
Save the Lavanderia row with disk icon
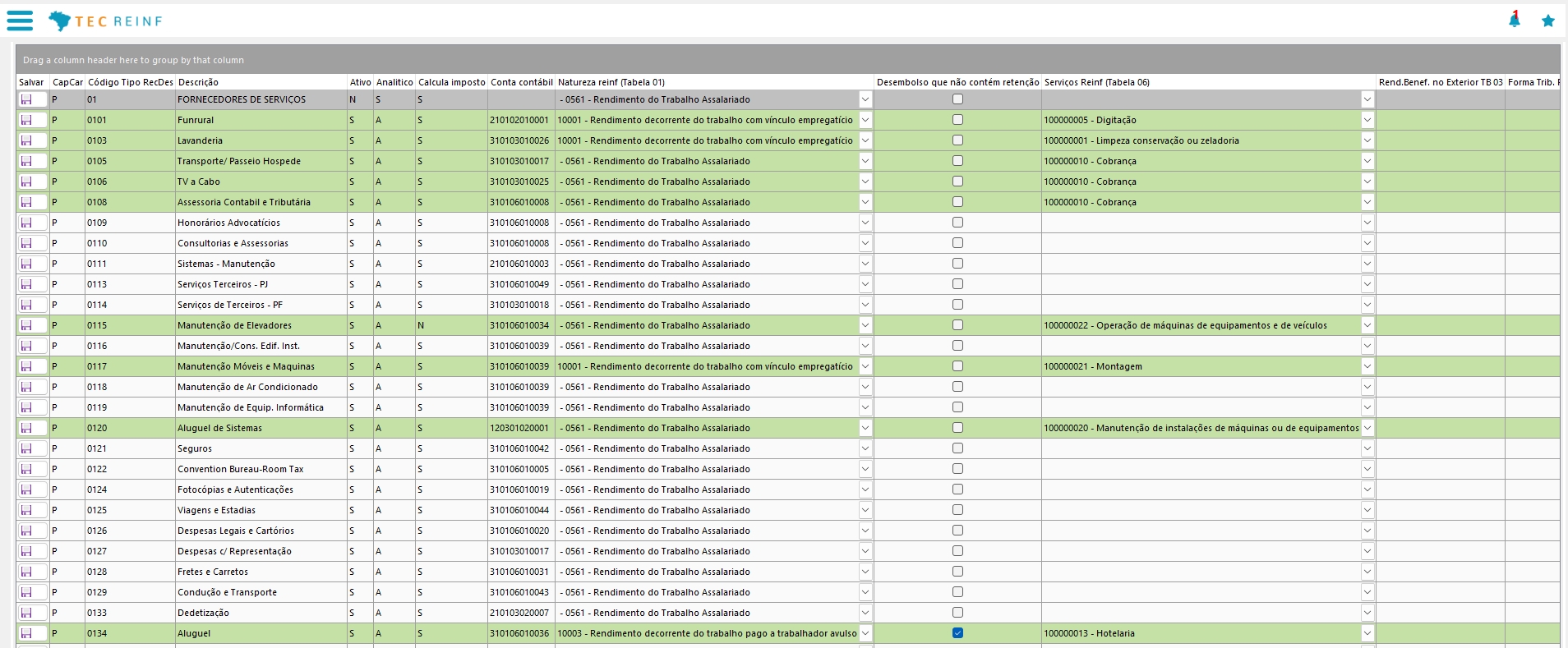(x=26, y=140)
